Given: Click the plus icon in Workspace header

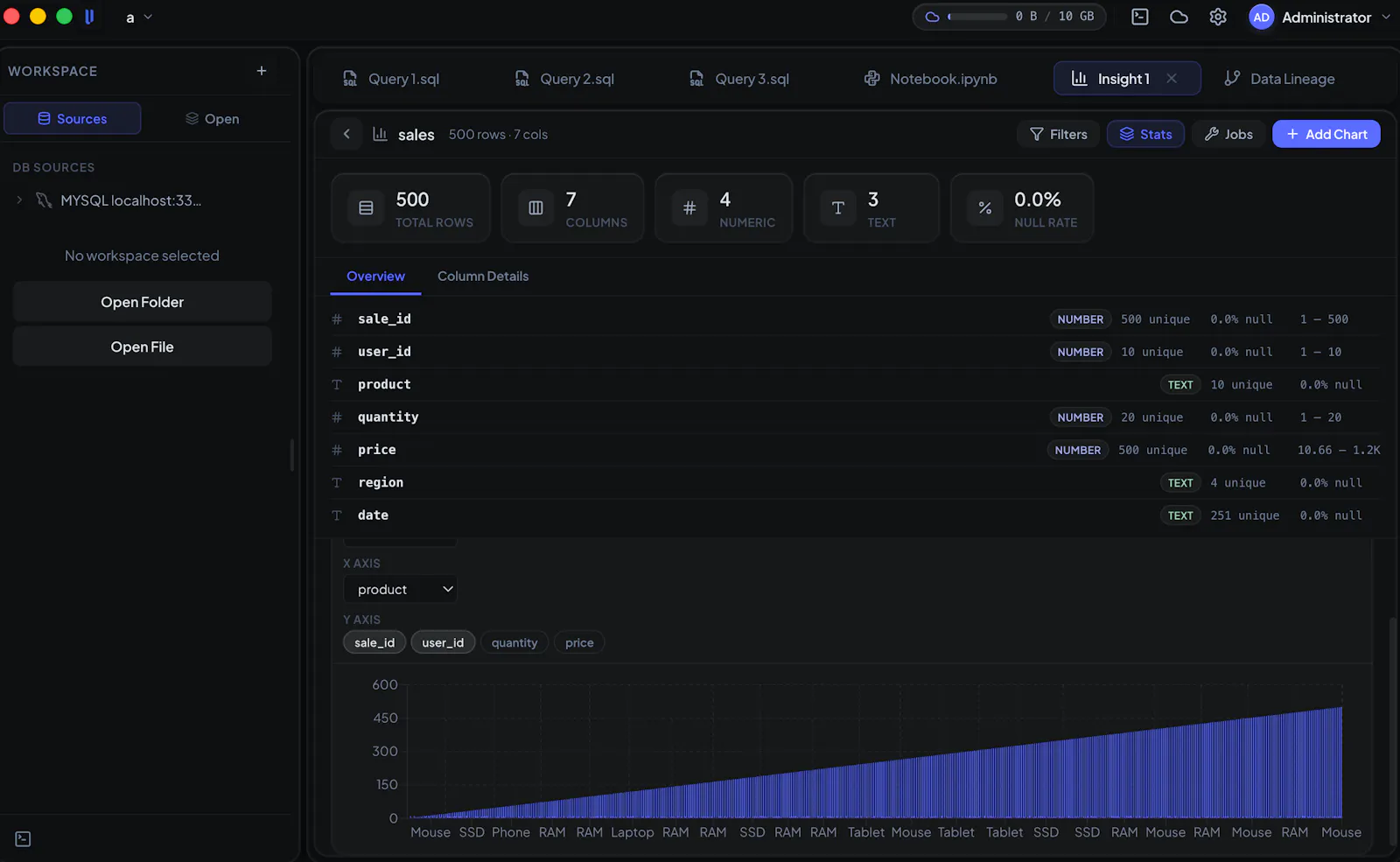Looking at the screenshot, I should point(261,71).
